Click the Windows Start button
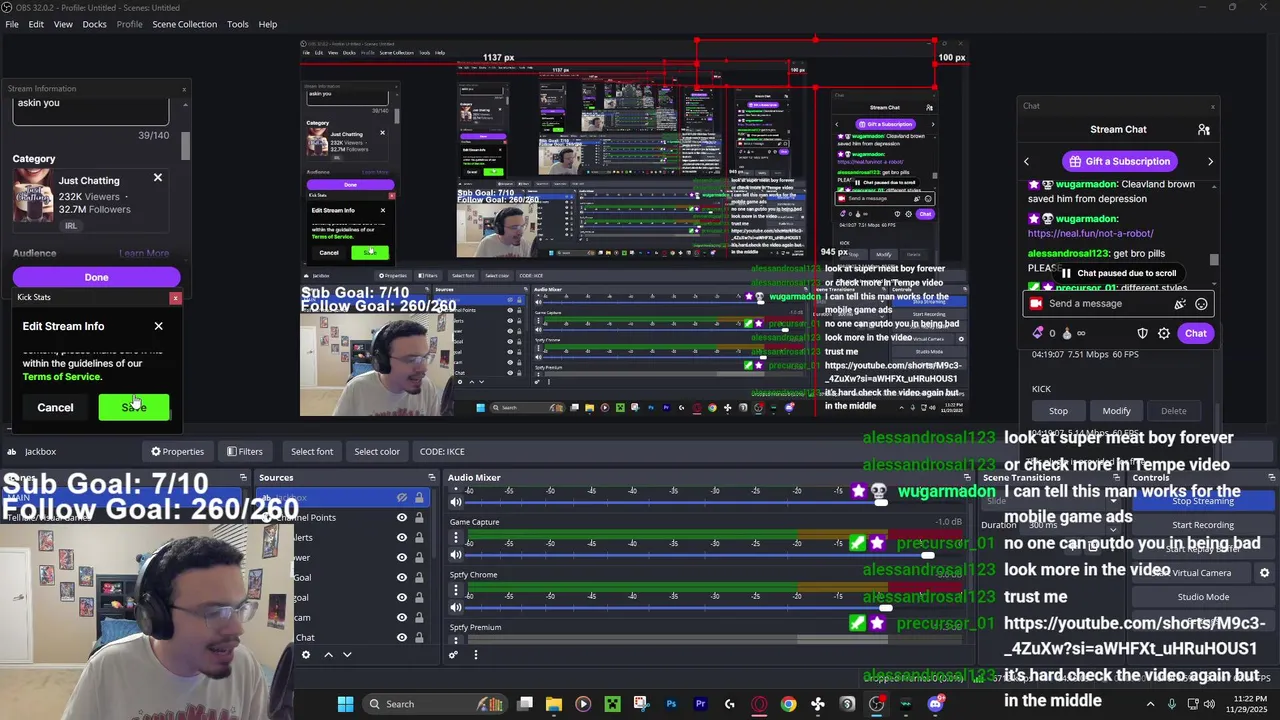Screen dimensions: 1280x720 [x=345, y=704]
